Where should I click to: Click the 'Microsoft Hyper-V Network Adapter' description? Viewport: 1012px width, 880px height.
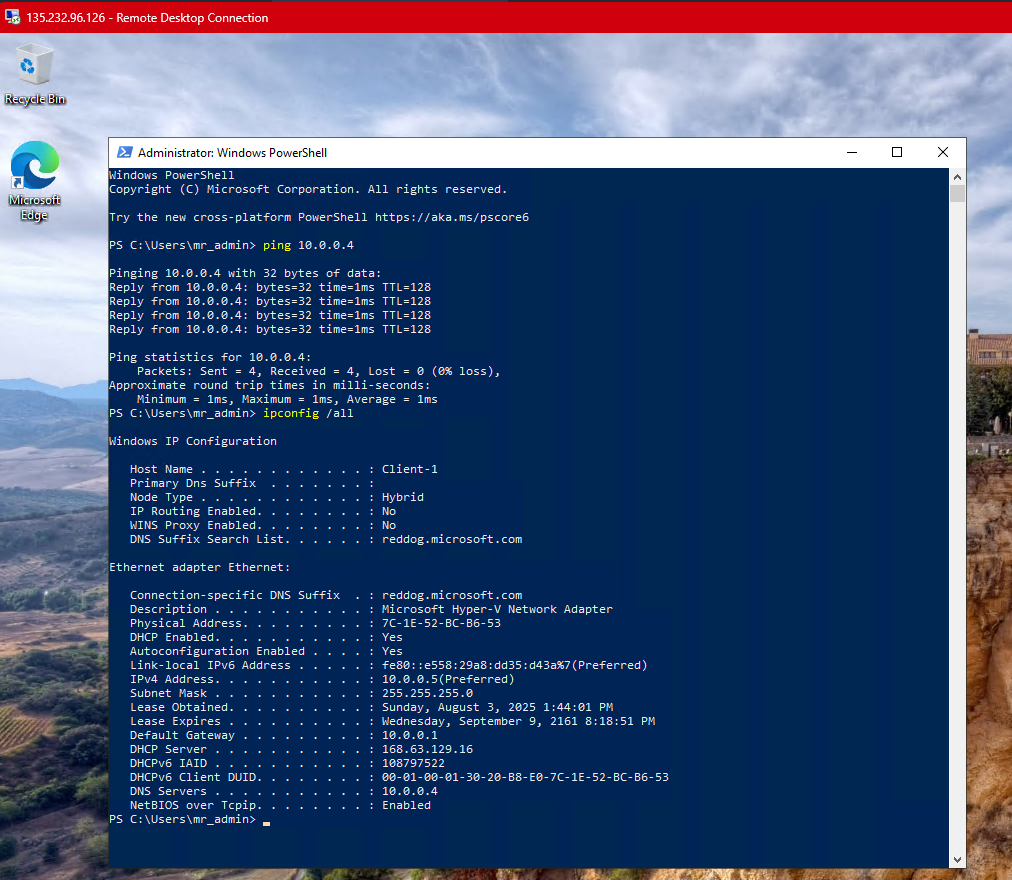[x=497, y=609]
